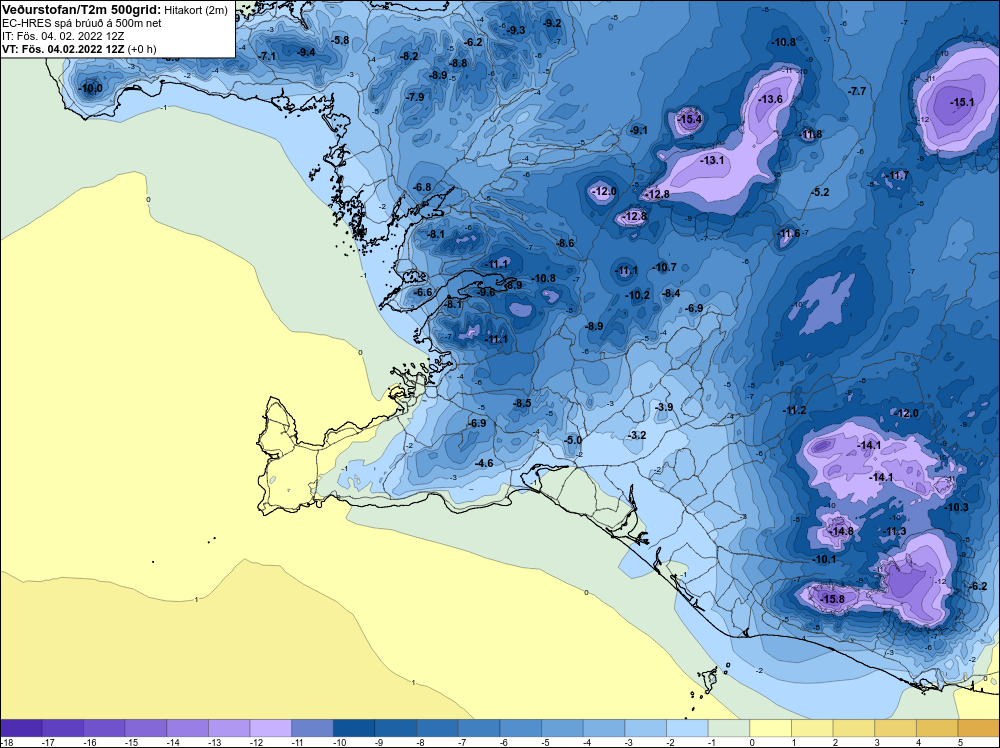Click the VT valid-time line with (+0 h)

coord(79,49)
